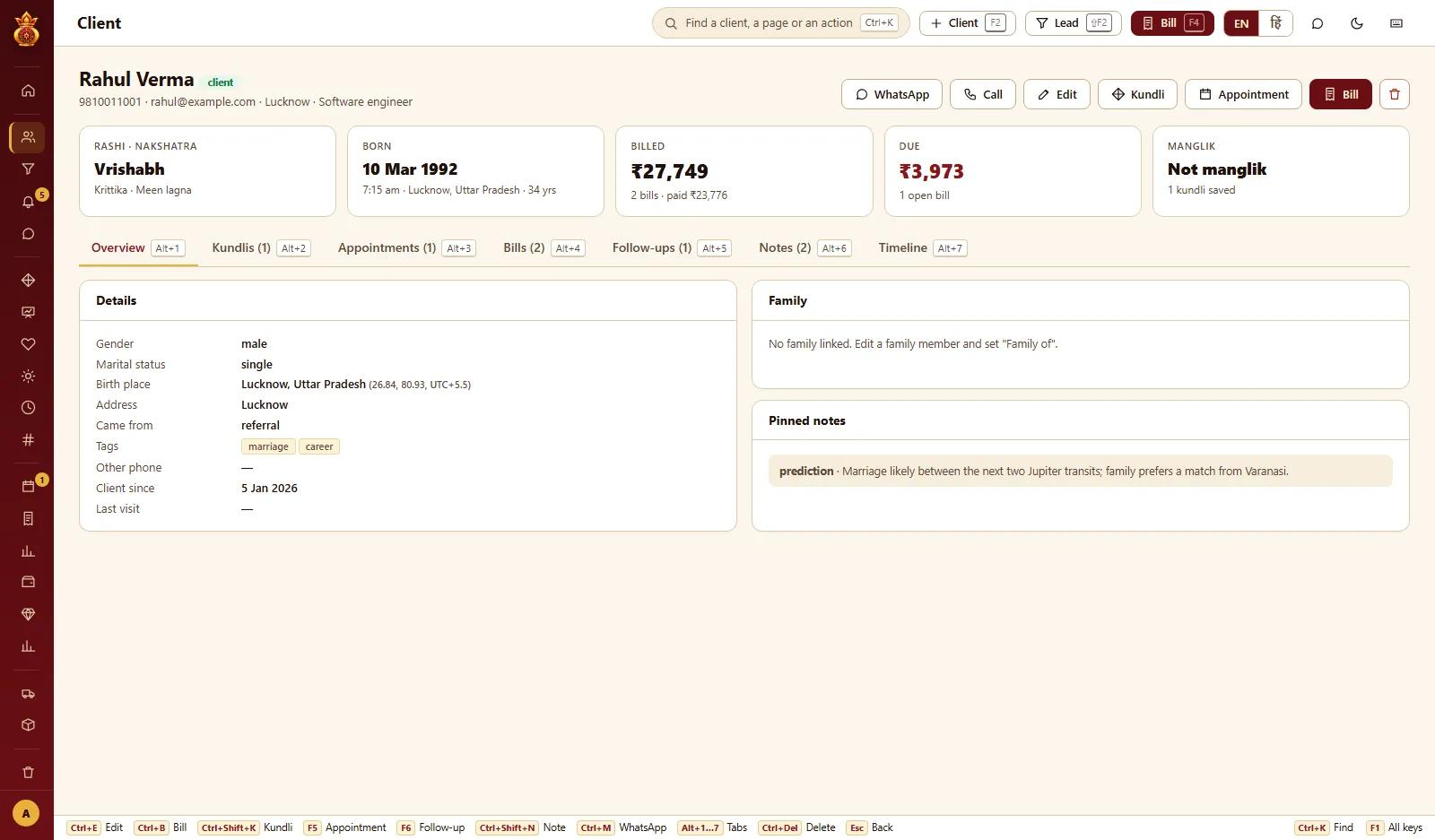Click the pinned prediction note
The width and height of the screenshot is (1435, 840).
(x=1080, y=471)
